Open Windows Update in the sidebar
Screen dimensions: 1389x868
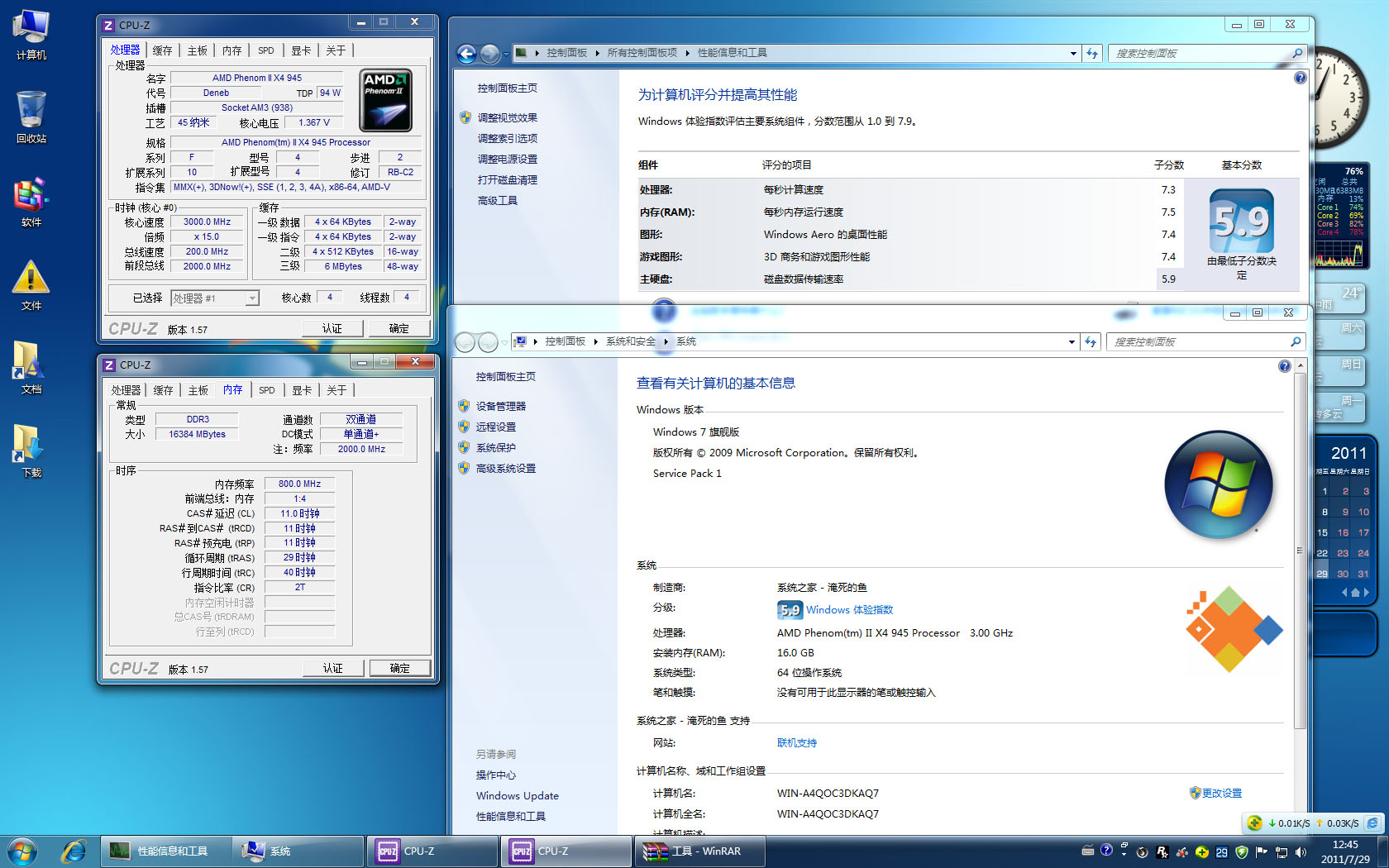517,795
